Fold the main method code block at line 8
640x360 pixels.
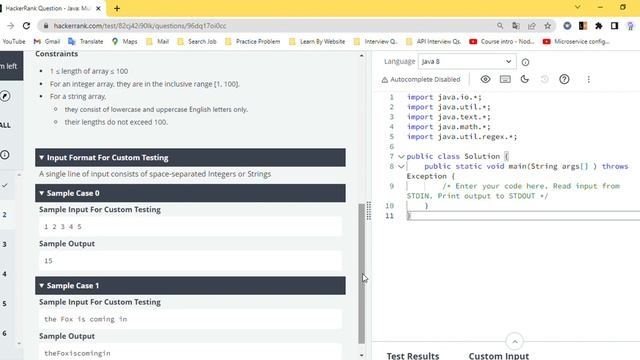401,166
